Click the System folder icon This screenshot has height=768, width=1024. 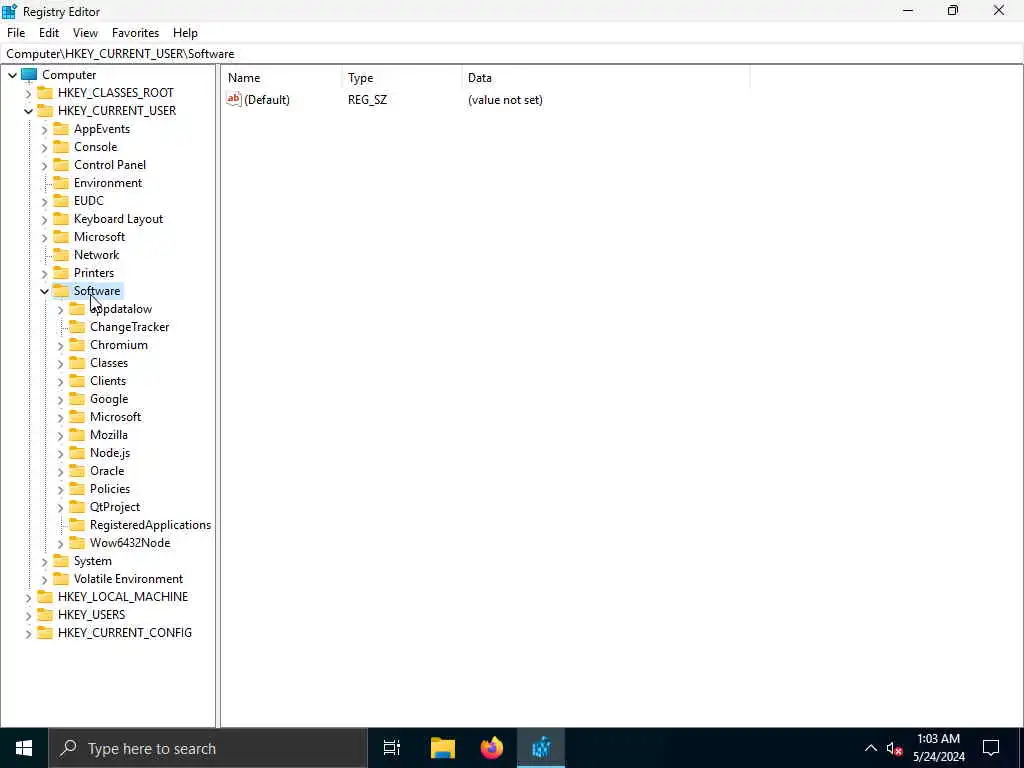[61, 560]
